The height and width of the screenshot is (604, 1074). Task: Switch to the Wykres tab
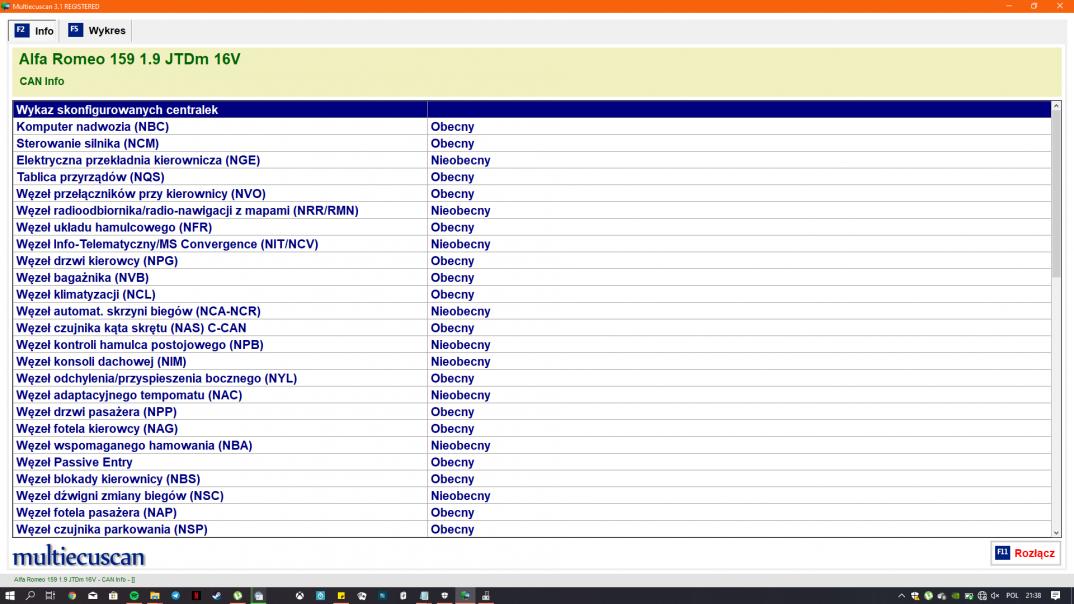[x=97, y=31]
